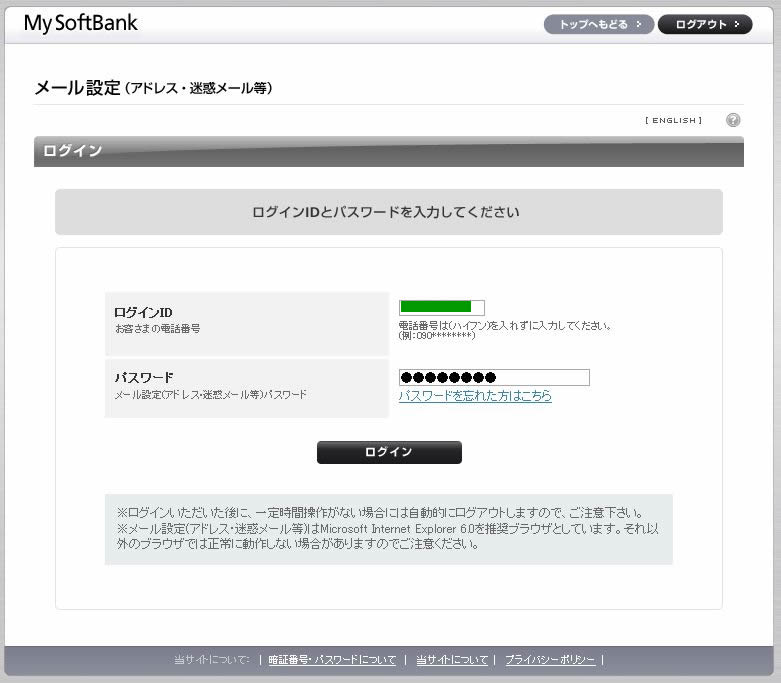Click the My SoftBank logo
781x683 pixels.
pyautogui.click(x=81, y=23)
